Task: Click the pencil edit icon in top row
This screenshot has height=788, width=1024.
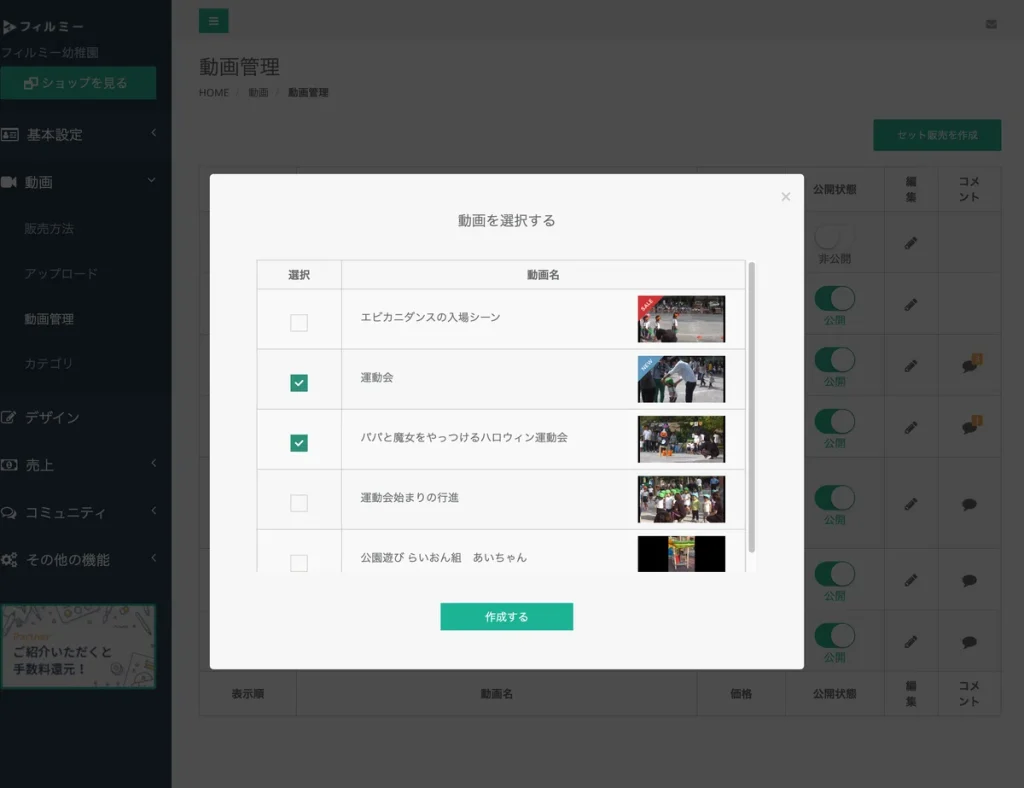Action: [x=910, y=243]
